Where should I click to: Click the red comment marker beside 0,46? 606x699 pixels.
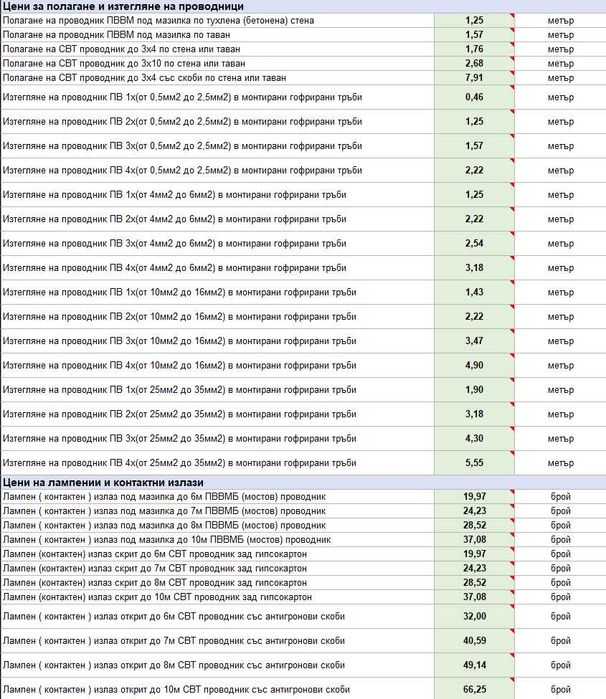512,87
